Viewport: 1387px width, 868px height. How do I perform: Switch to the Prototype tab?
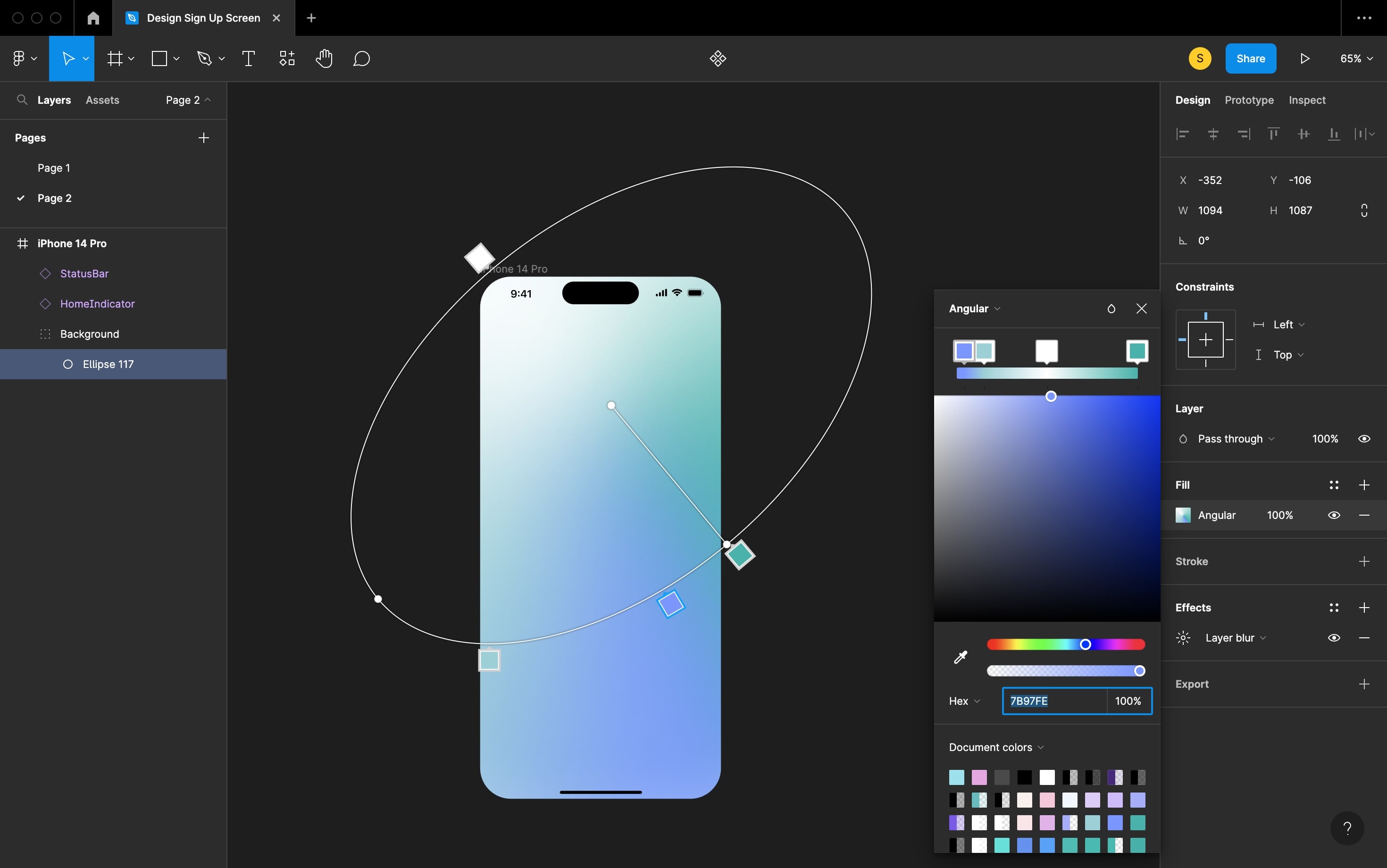(x=1249, y=100)
